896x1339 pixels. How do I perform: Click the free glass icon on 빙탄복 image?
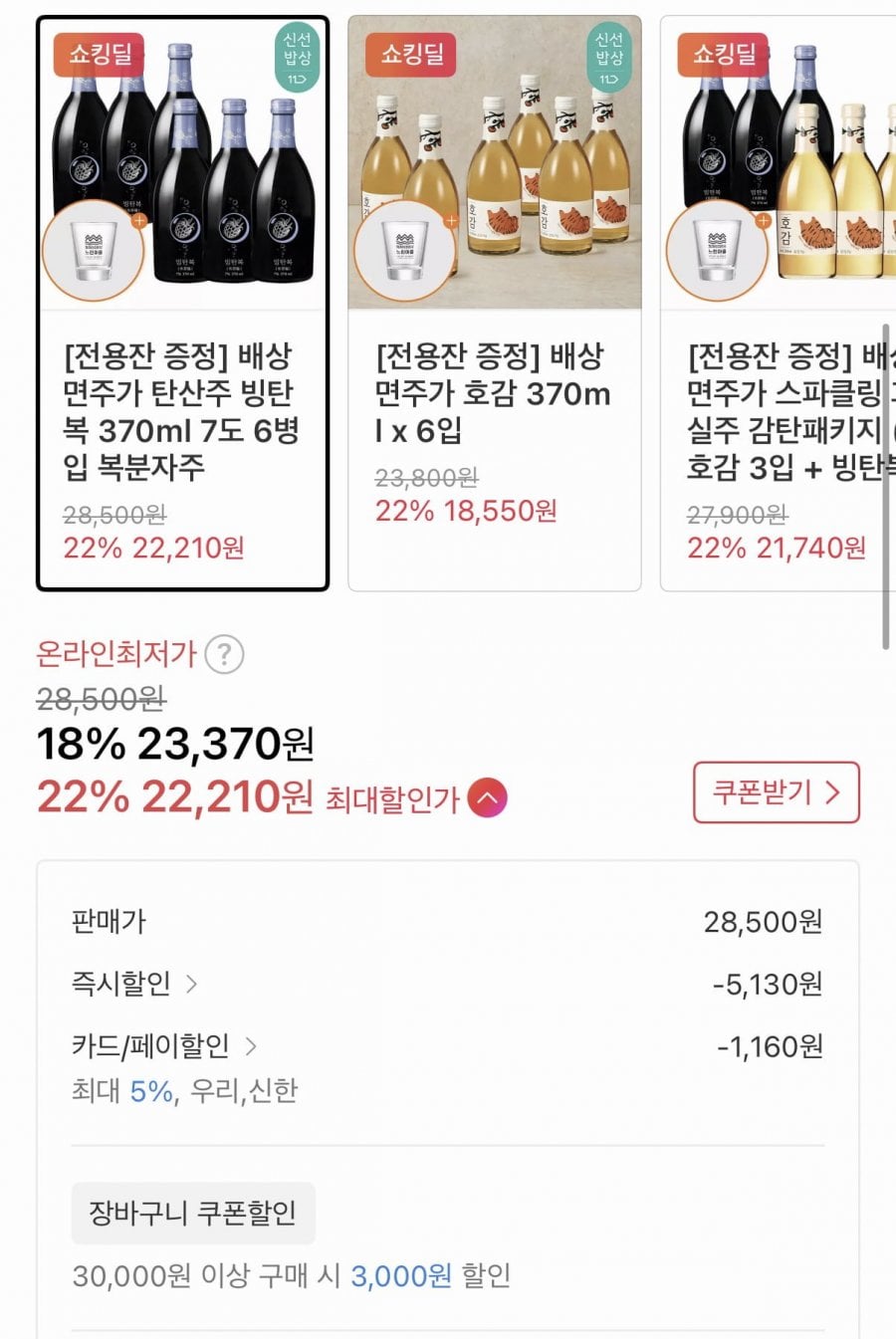pyautogui.click(x=93, y=249)
